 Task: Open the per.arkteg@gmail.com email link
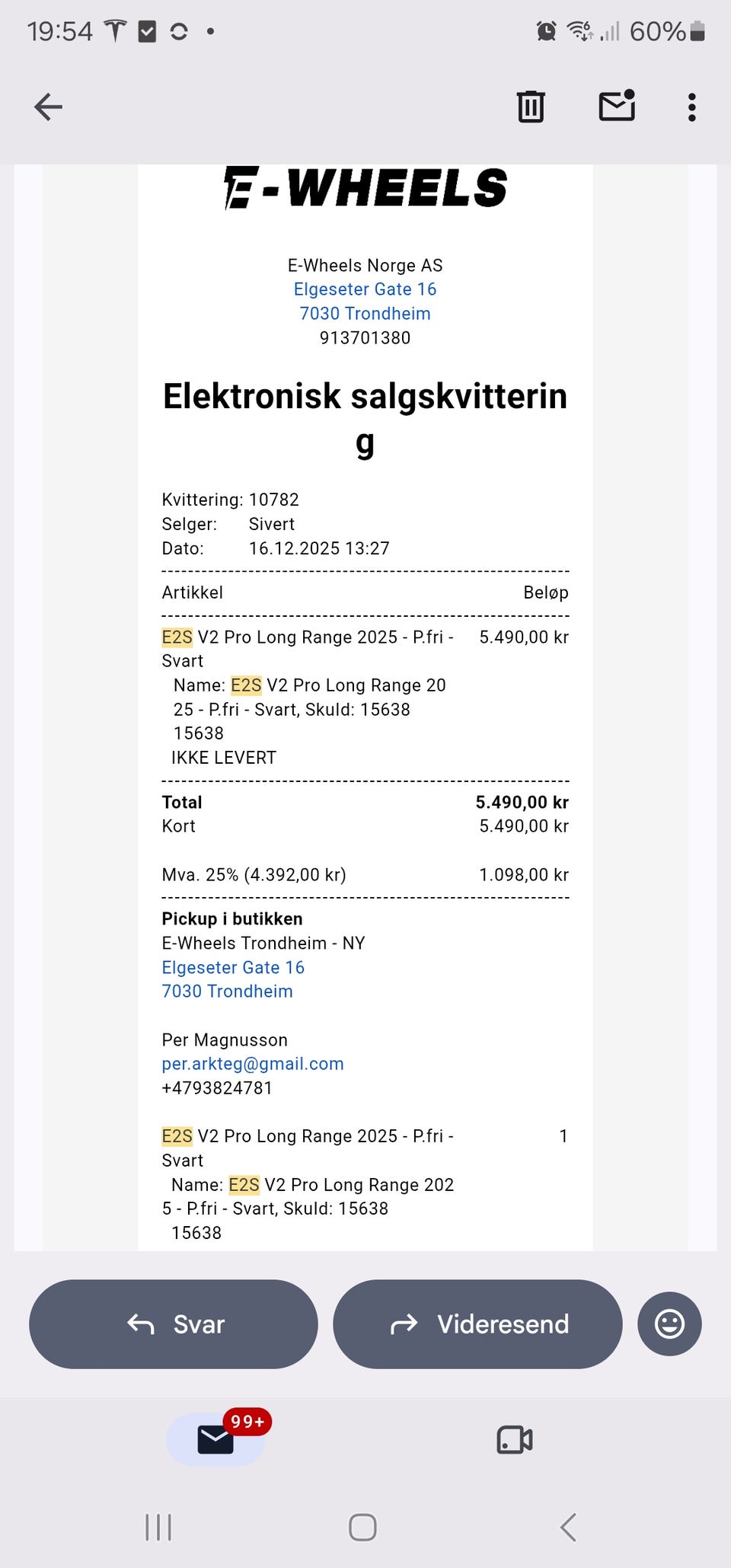[x=253, y=1064]
